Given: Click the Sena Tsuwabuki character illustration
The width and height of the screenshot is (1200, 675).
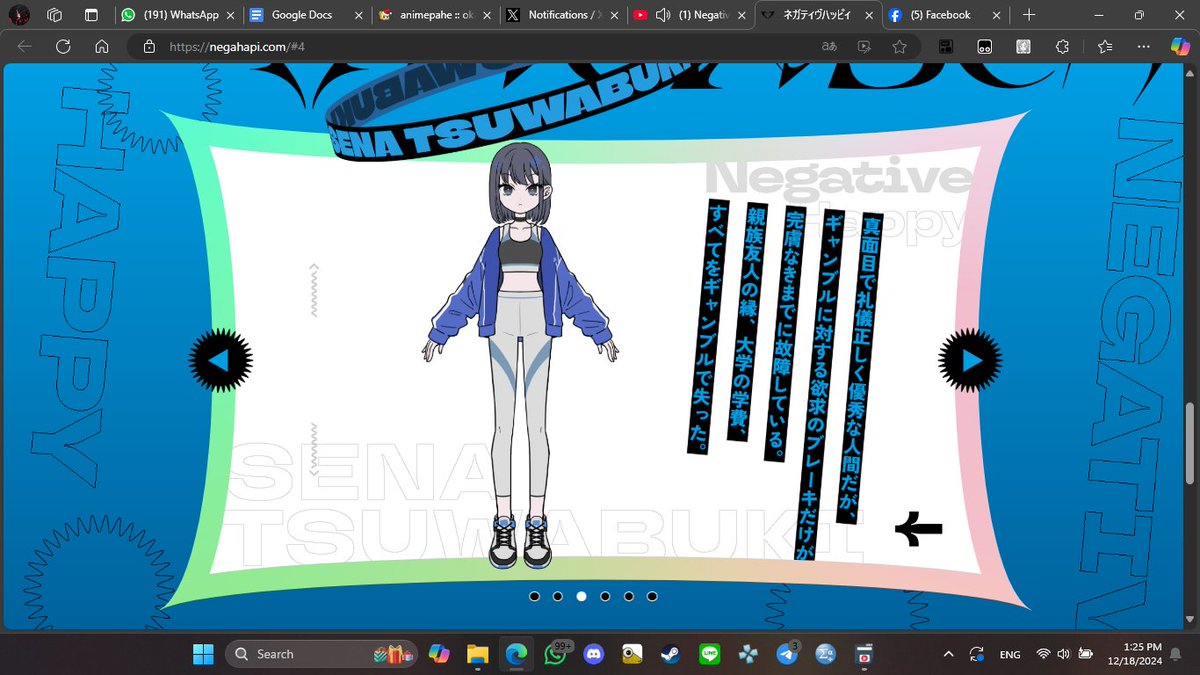Looking at the screenshot, I should (x=520, y=355).
